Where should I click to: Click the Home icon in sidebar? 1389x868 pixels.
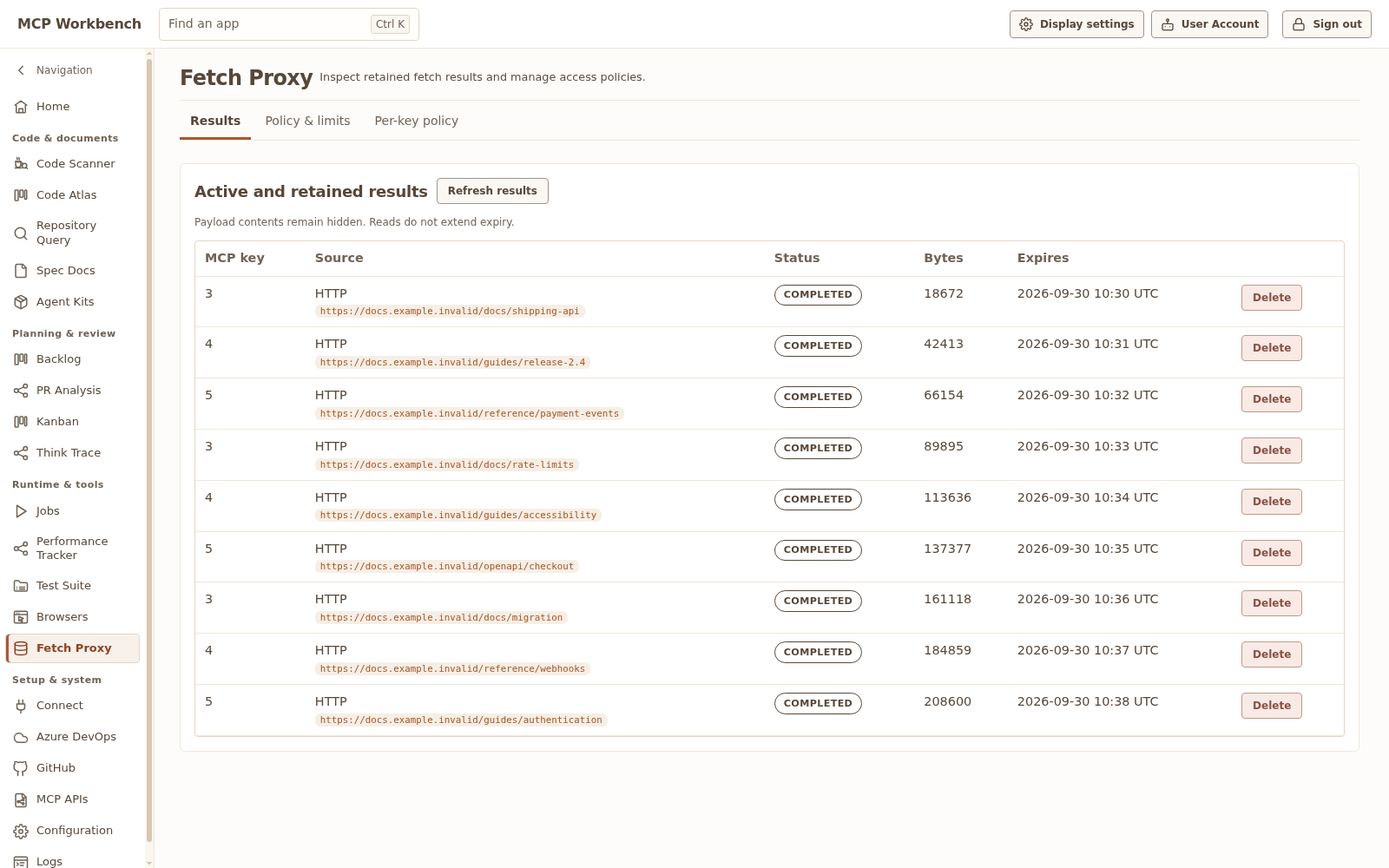coord(21,107)
